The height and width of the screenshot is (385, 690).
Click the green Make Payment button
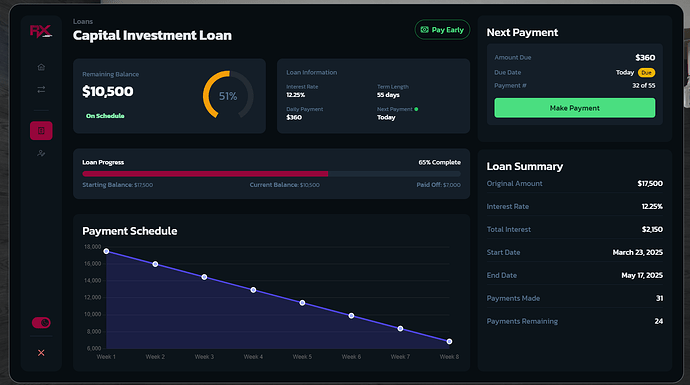pyautogui.click(x=574, y=108)
